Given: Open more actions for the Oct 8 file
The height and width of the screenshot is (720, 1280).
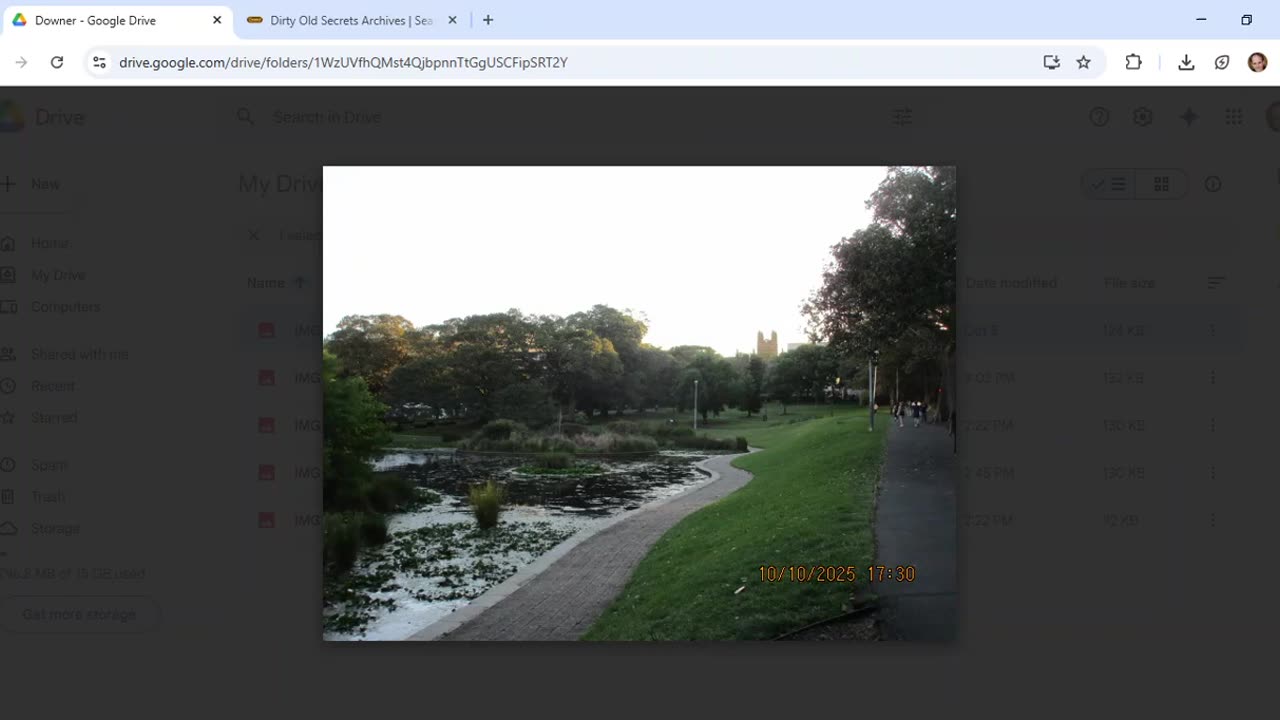Looking at the screenshot, I should tap(1212, 330).
